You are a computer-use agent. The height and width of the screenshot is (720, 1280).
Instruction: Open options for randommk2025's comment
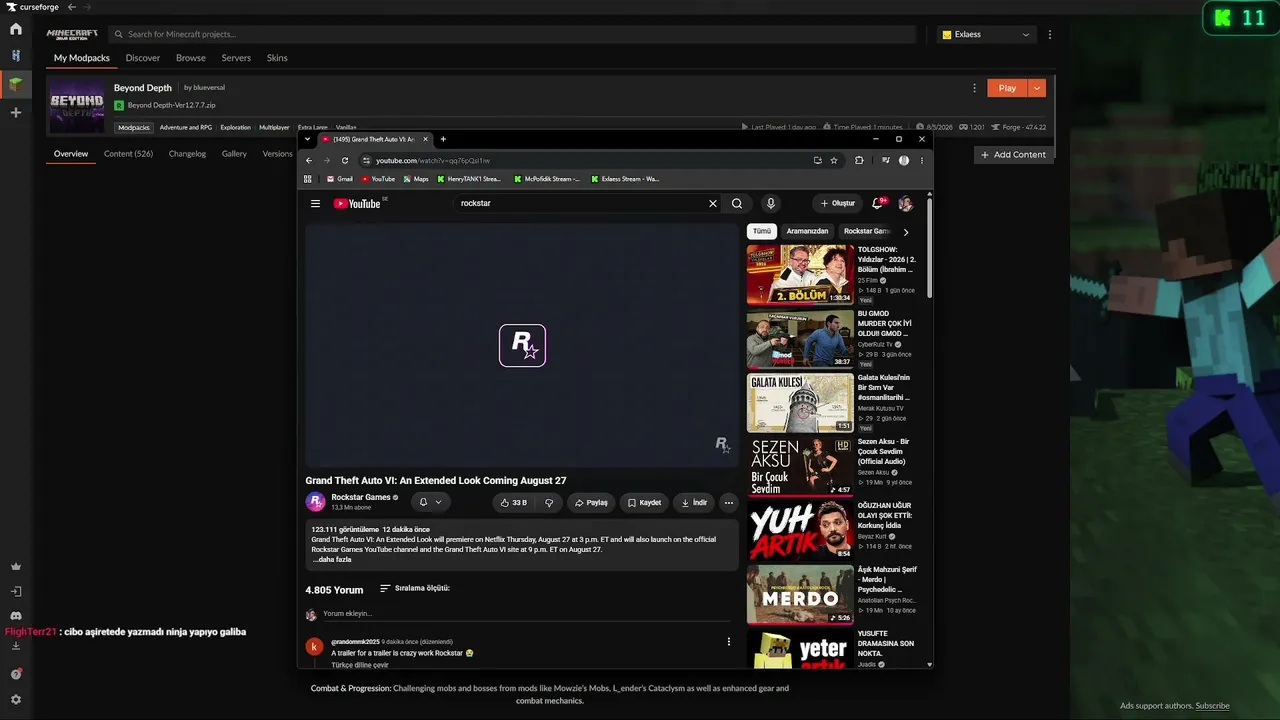728,642
